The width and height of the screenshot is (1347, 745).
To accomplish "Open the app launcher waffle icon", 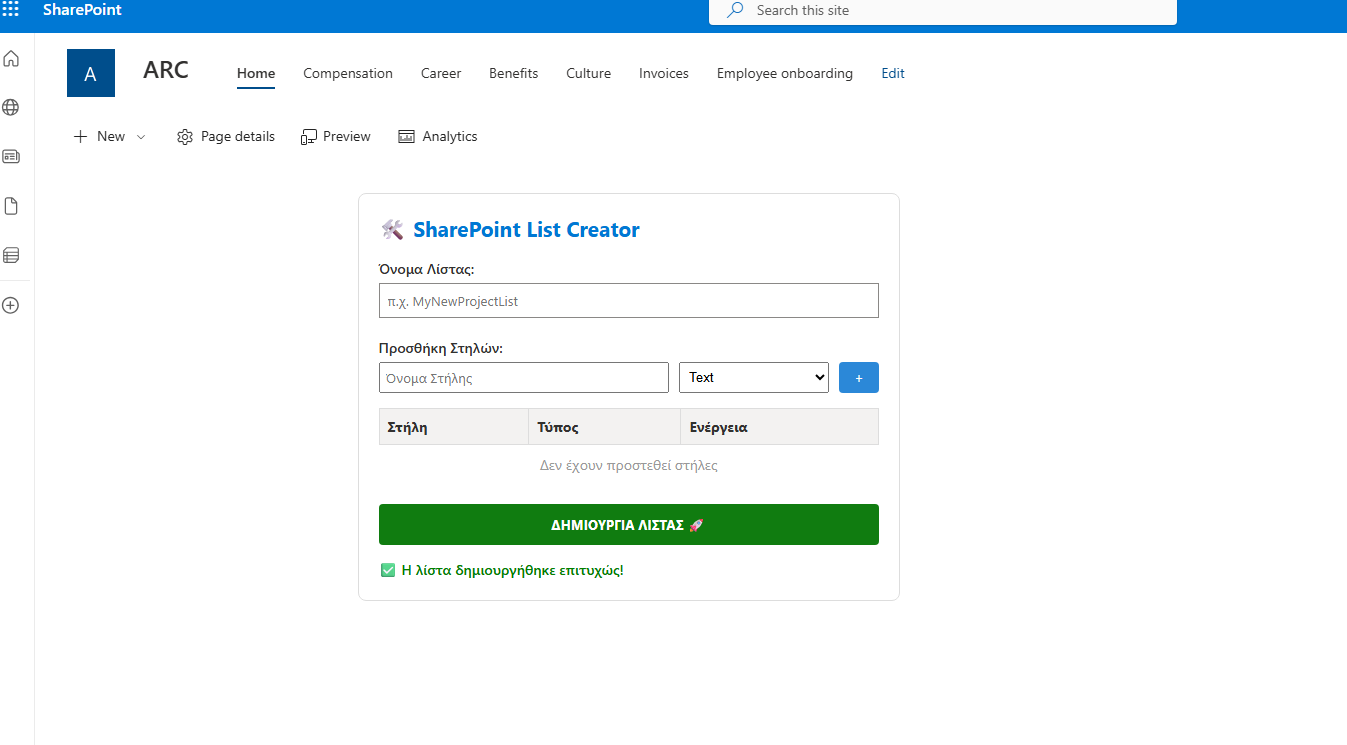I will (x=11, y=10).
